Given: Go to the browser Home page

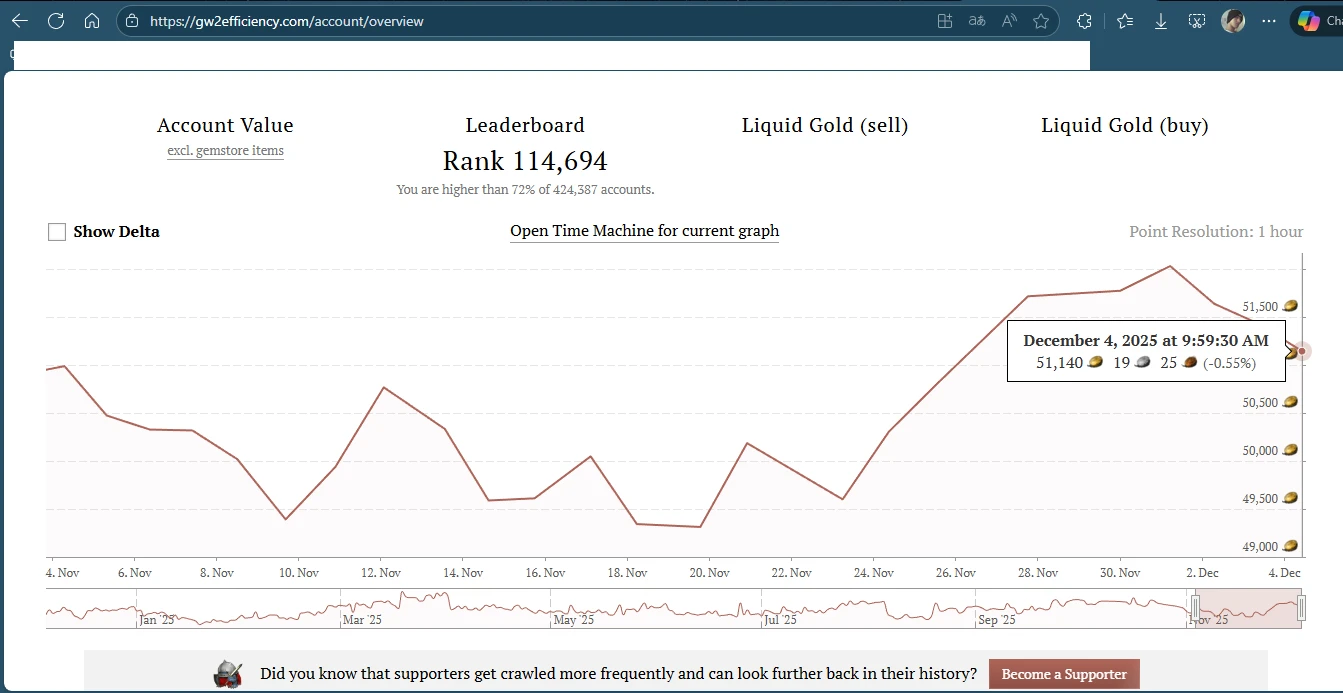Looking at the screenshot, I should (x=92, y=21).
